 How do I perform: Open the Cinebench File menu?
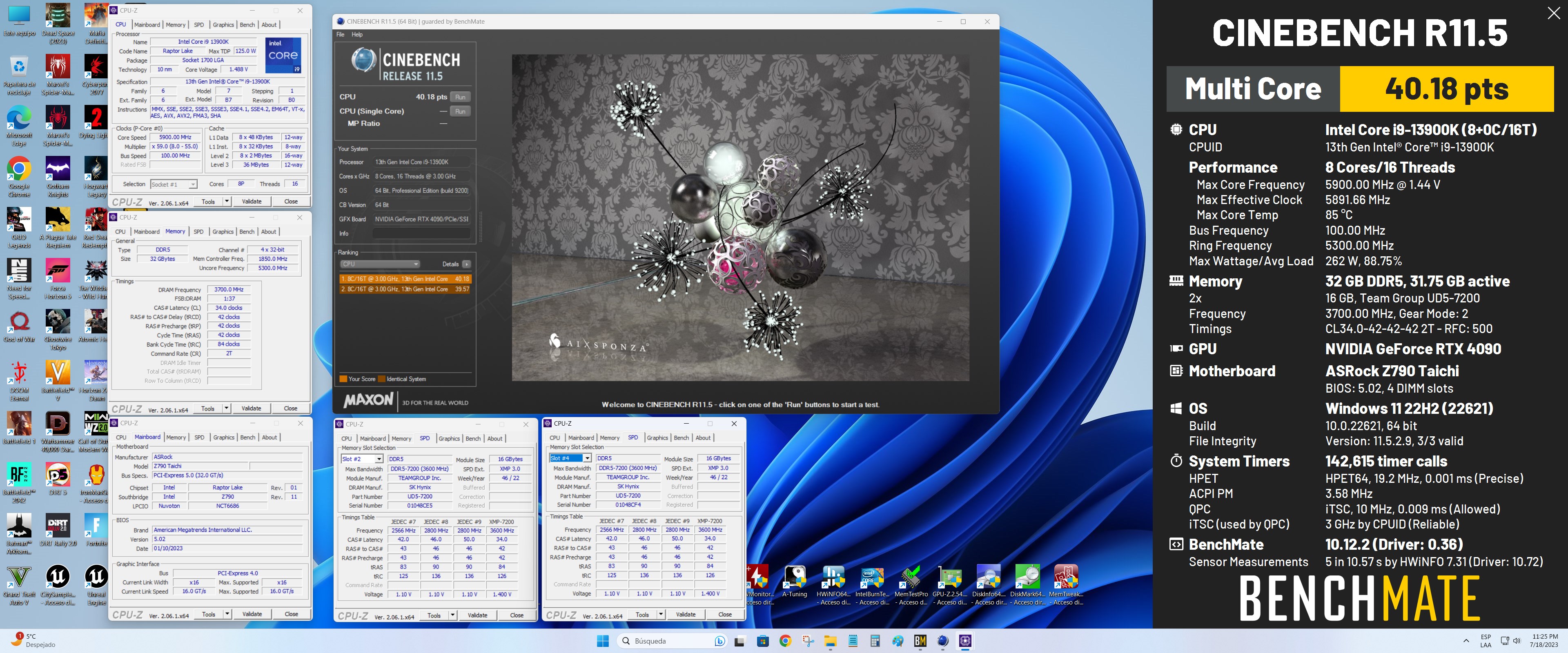[340, 35]
